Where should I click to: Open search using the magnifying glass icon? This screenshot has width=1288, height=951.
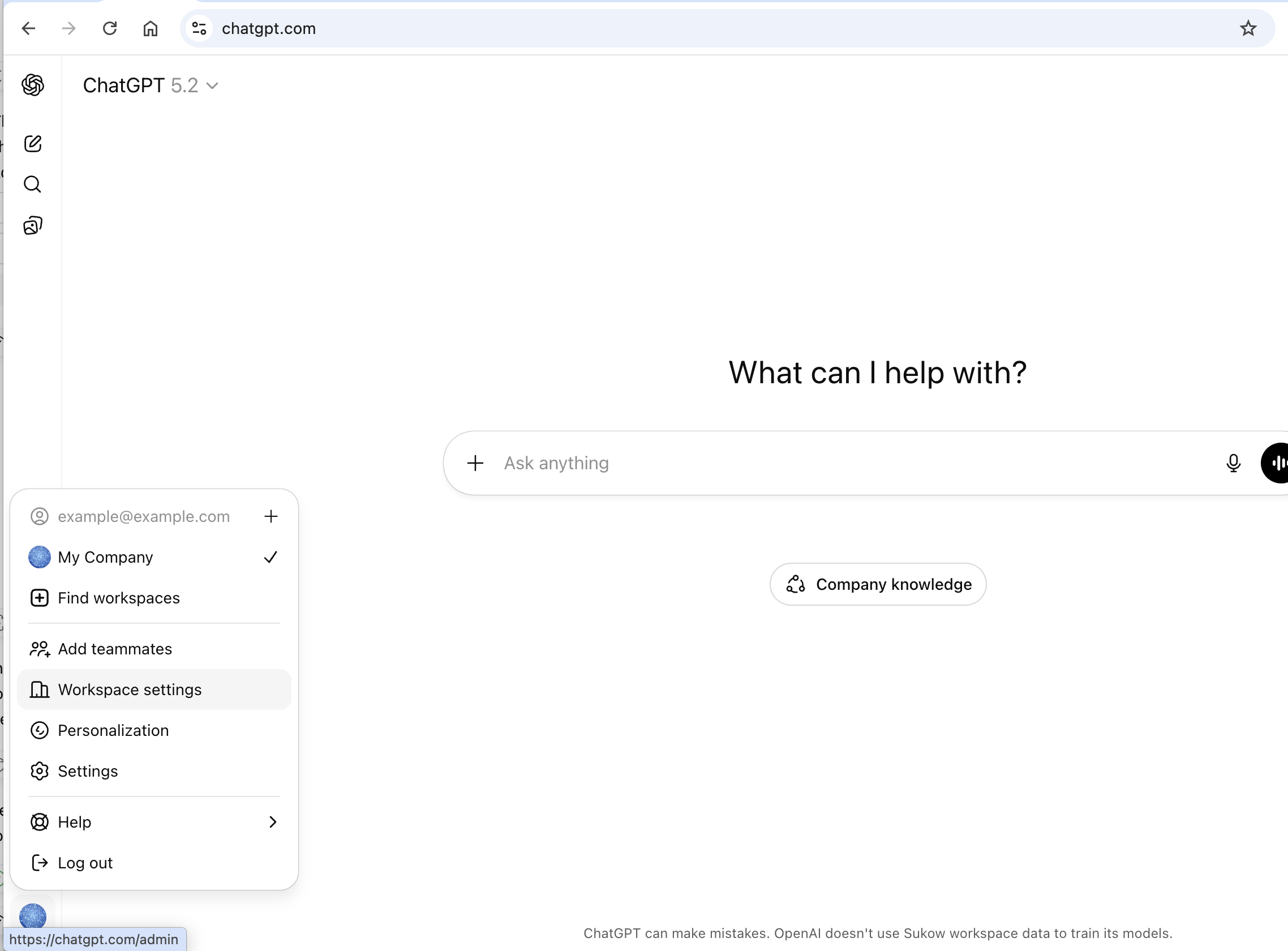click(32, 183)
